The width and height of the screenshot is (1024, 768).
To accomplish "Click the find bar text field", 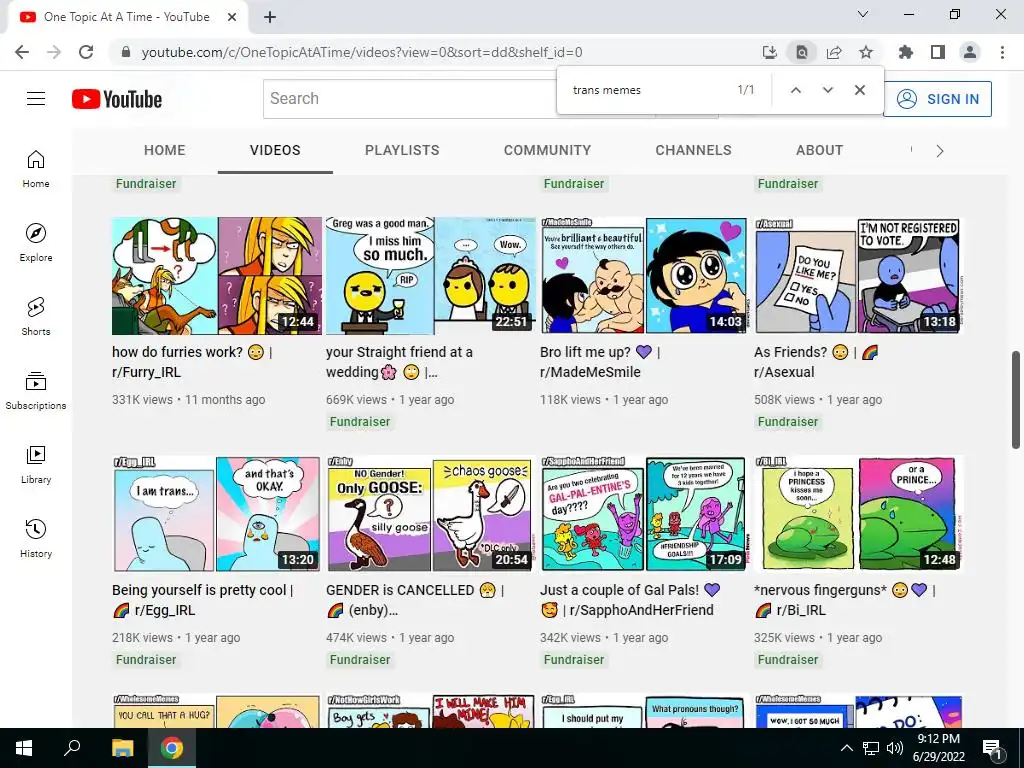I will pyautogui.click(x=647, y=90).
